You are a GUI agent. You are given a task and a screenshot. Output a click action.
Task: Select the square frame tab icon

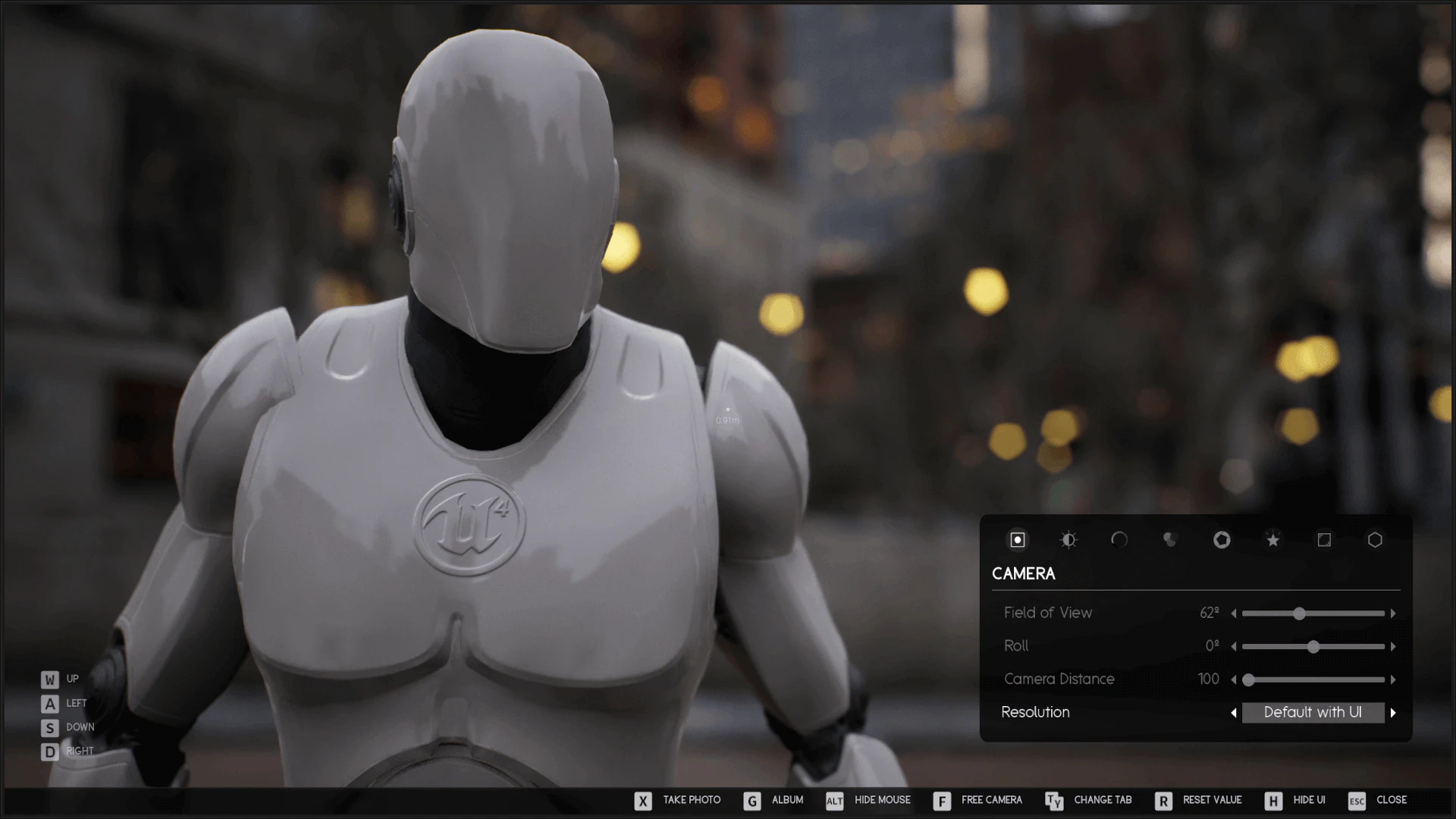click(x=1324, y=540)
